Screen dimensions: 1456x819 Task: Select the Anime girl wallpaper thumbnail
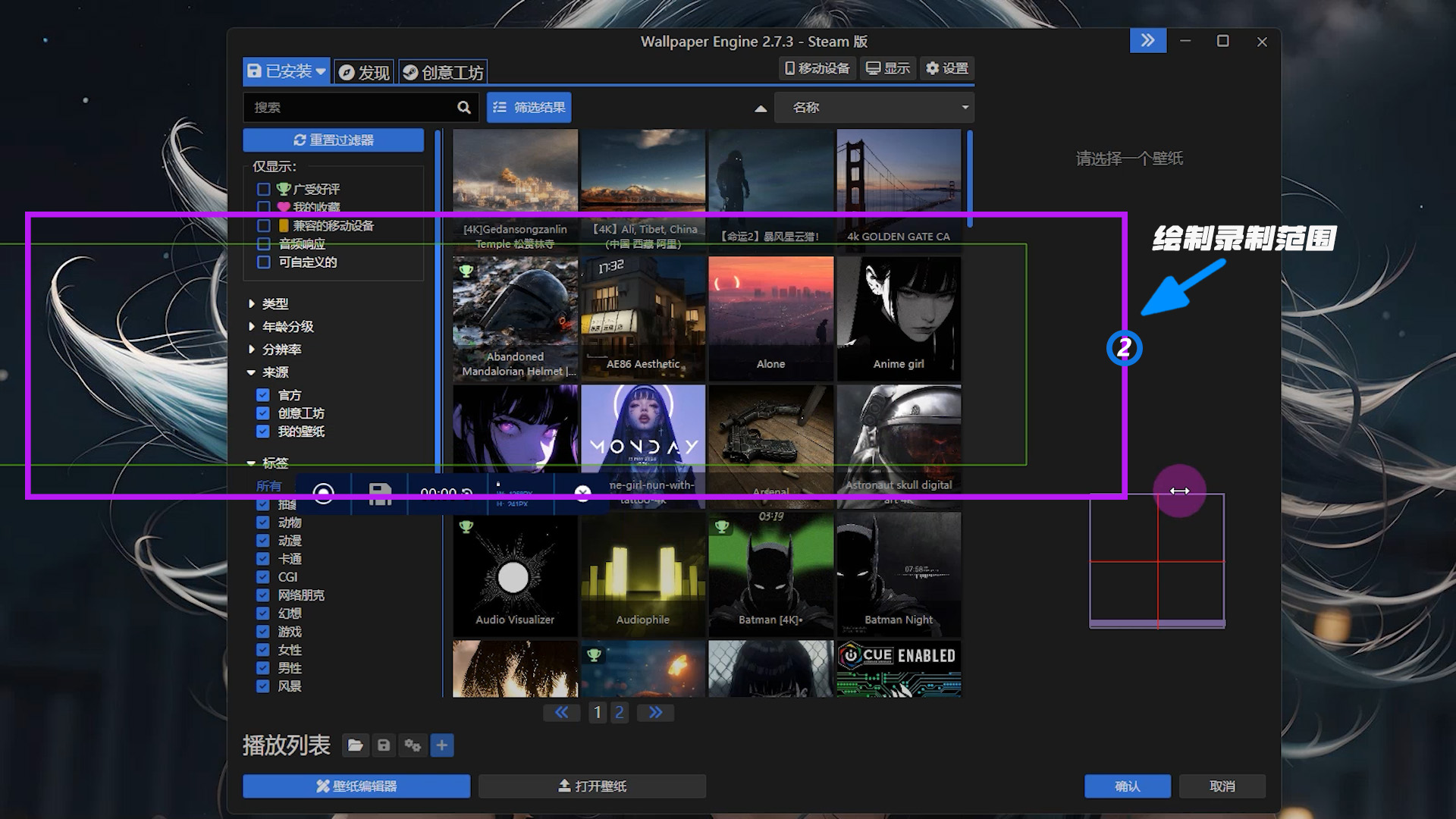899,318
